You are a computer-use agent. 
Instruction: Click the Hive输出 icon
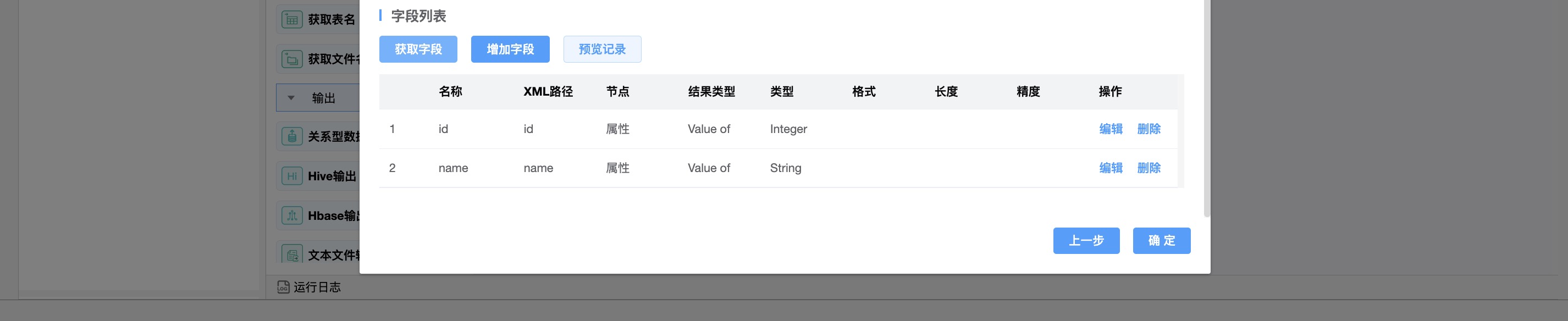(x=291, y=176)
